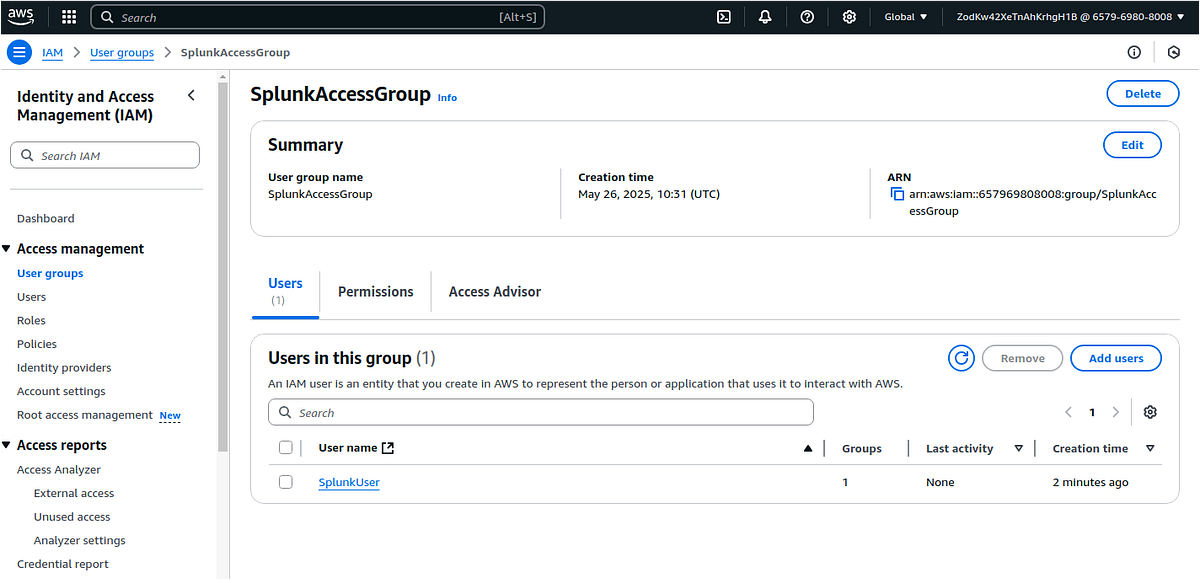The image size is (1200, 583).
Task: Open the top bar settings gear
Action: [x=847, y=16]
